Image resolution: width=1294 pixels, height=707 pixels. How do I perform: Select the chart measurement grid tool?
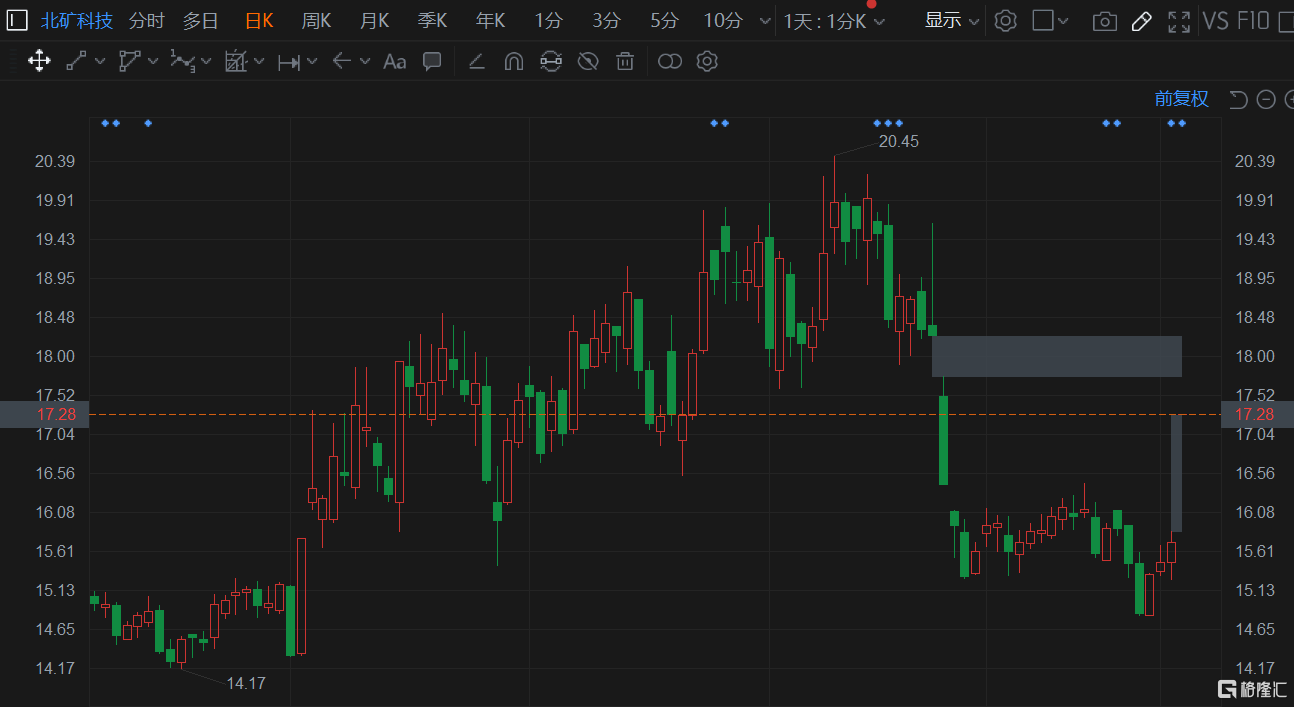(236, 62)
